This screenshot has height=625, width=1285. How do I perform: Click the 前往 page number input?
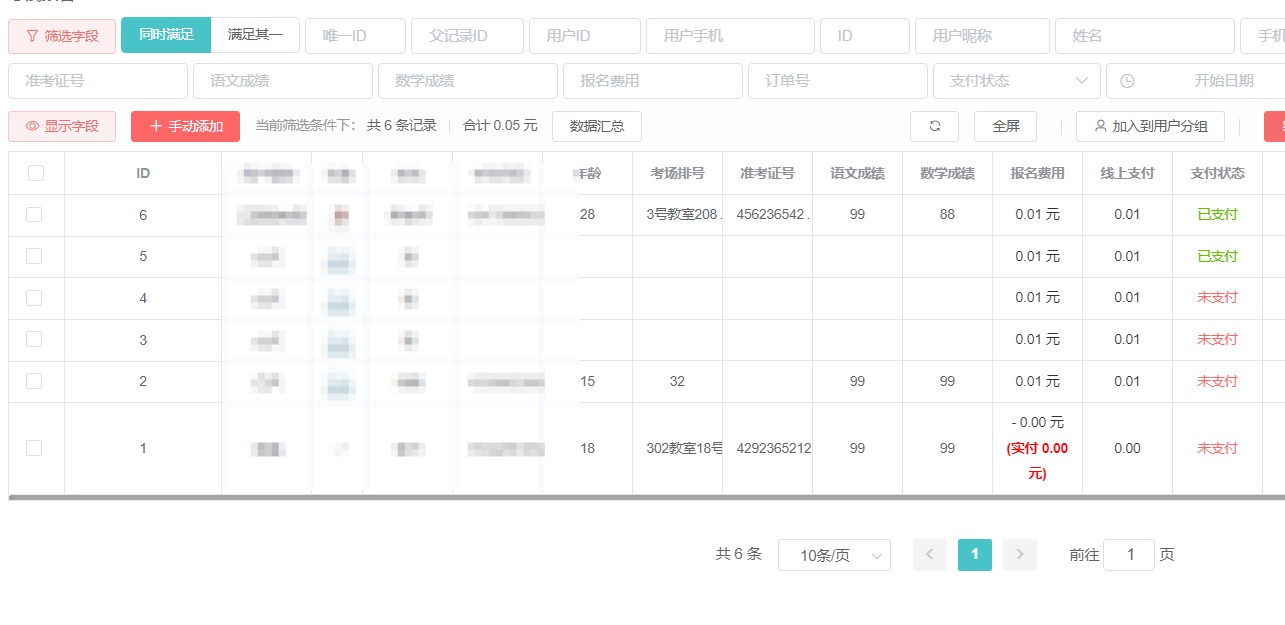pos(1129,554)
